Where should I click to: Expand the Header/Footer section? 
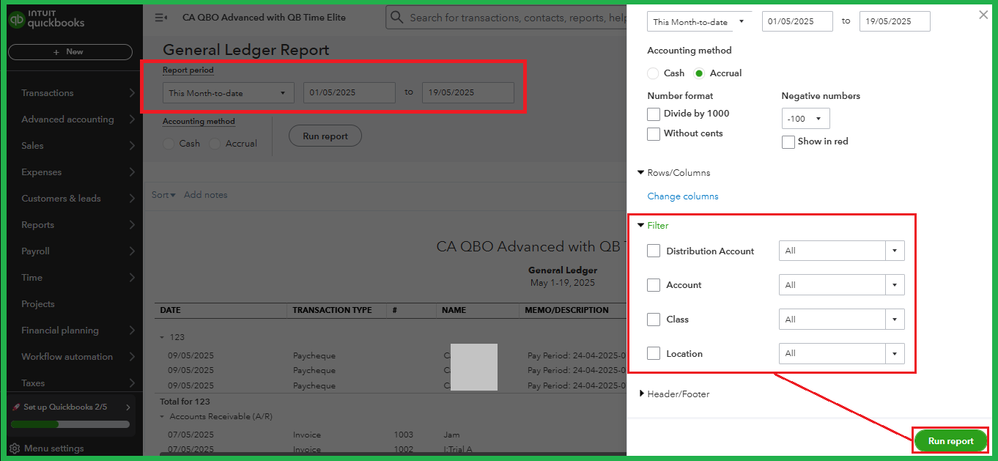click(x=642, y=394)
